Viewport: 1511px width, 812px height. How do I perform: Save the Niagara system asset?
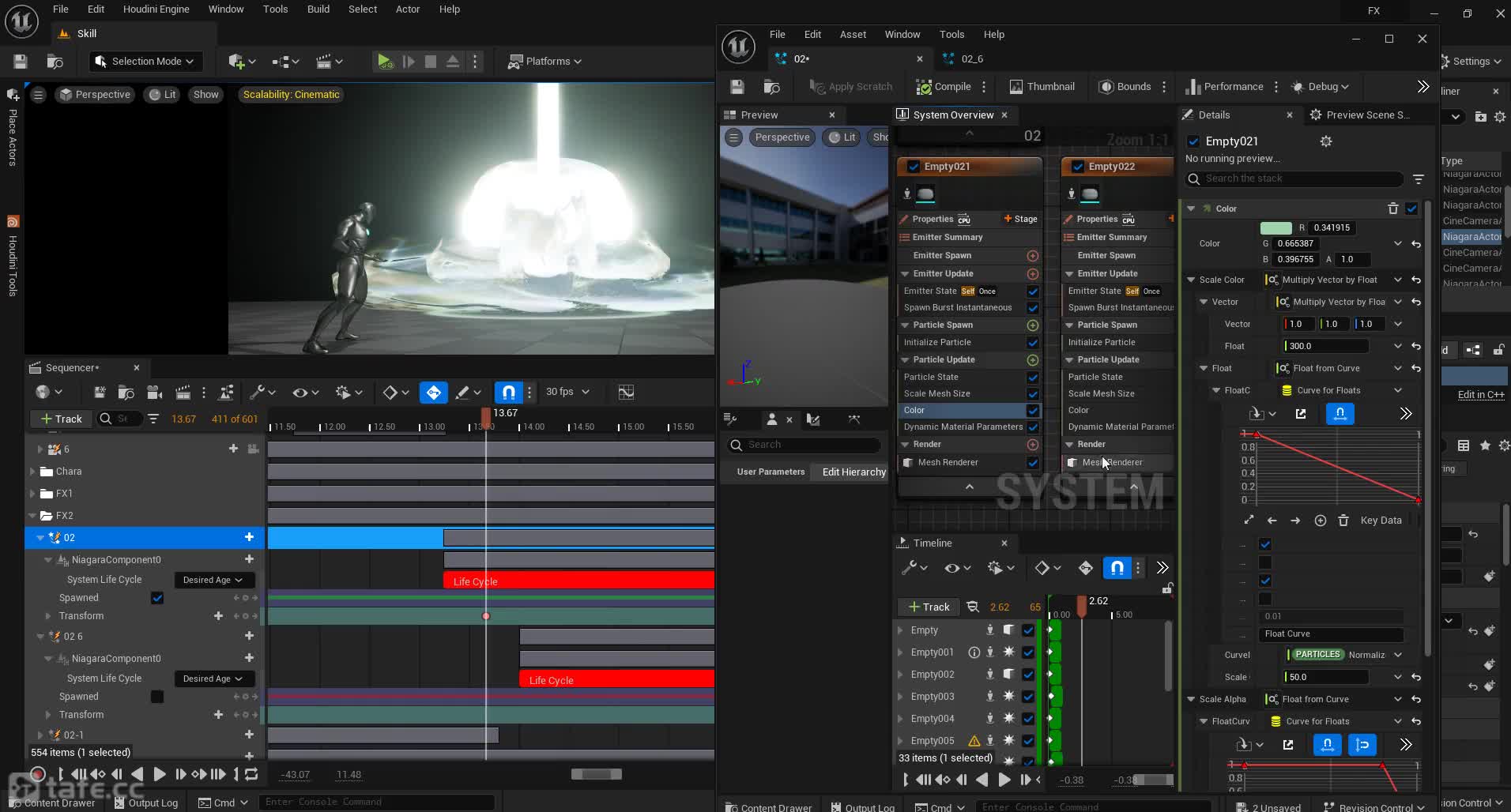(737, 87)
